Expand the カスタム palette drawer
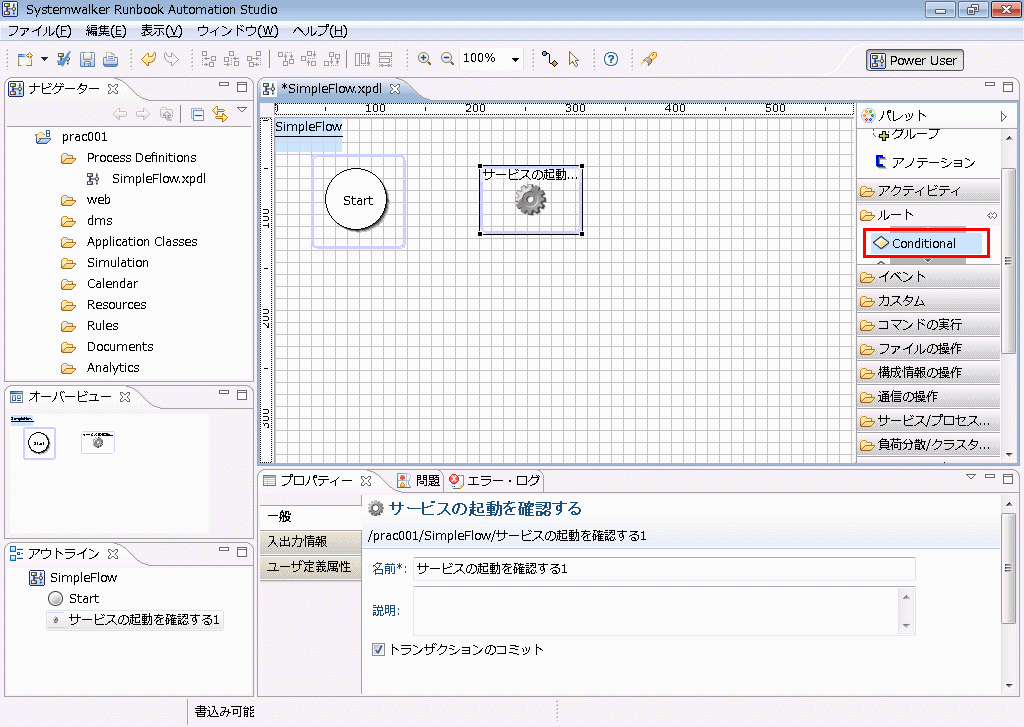 click(928, 300)
